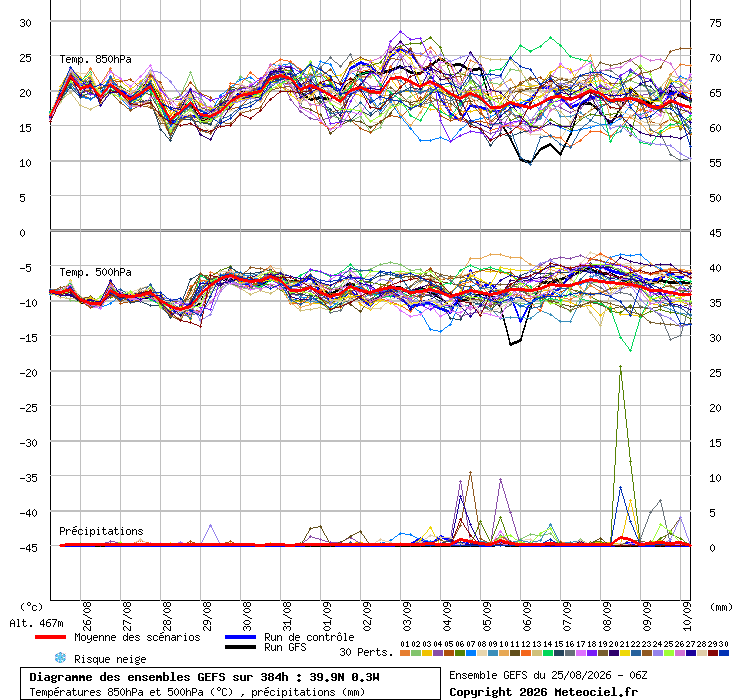Select perturbation 09 steel blue swatch

(493, 653)
